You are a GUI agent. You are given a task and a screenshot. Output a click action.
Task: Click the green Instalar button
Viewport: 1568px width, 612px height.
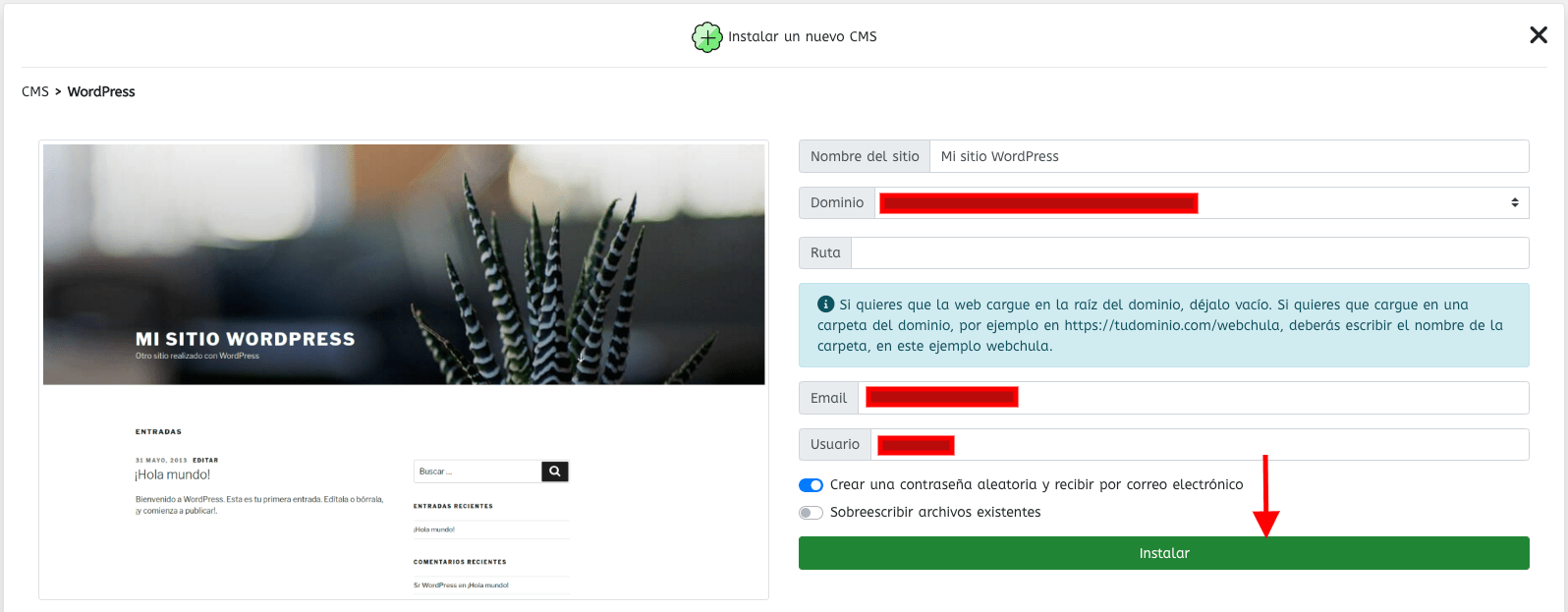point(1163,553)
